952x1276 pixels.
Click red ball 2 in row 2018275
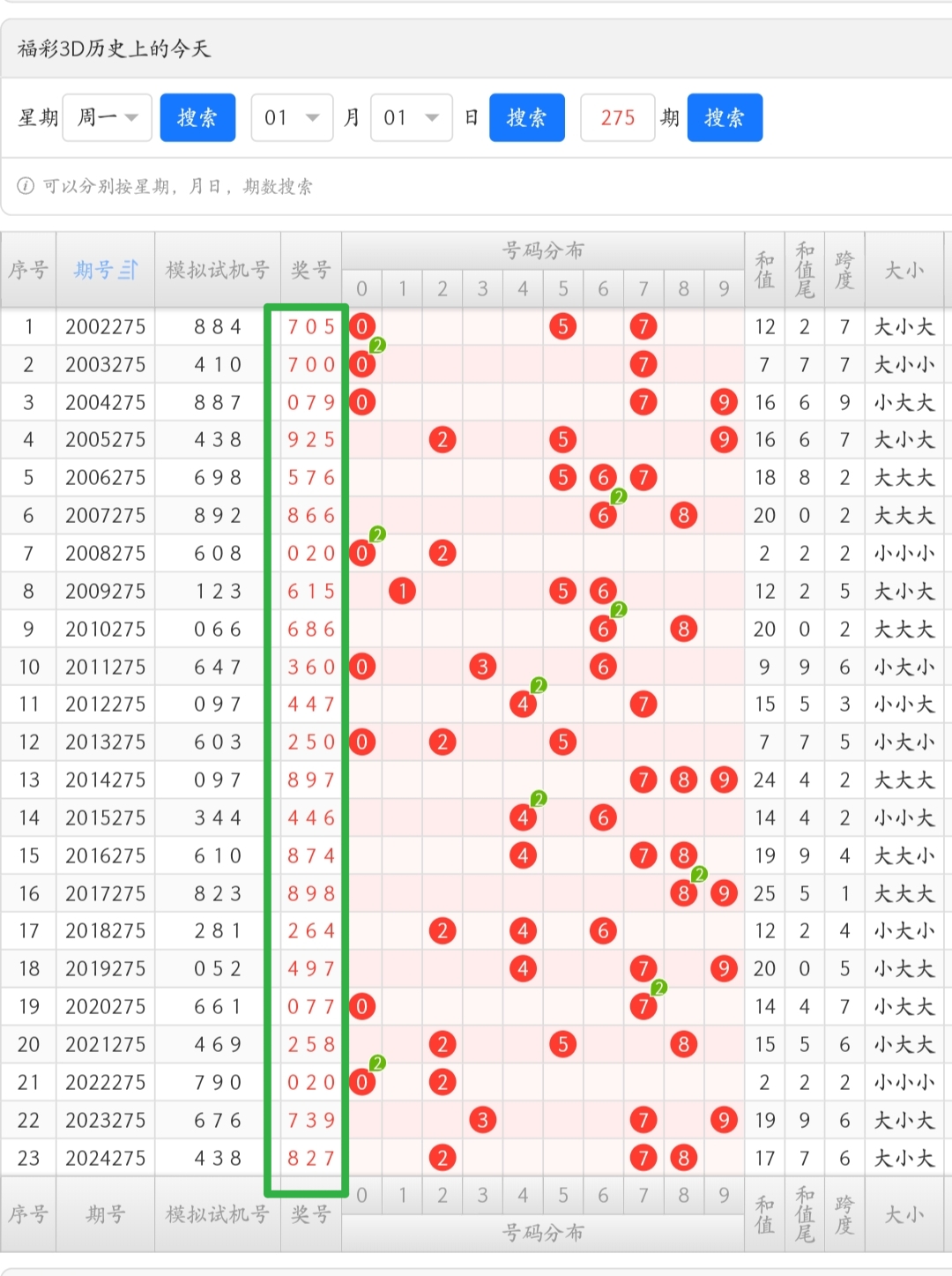point(443,931)
